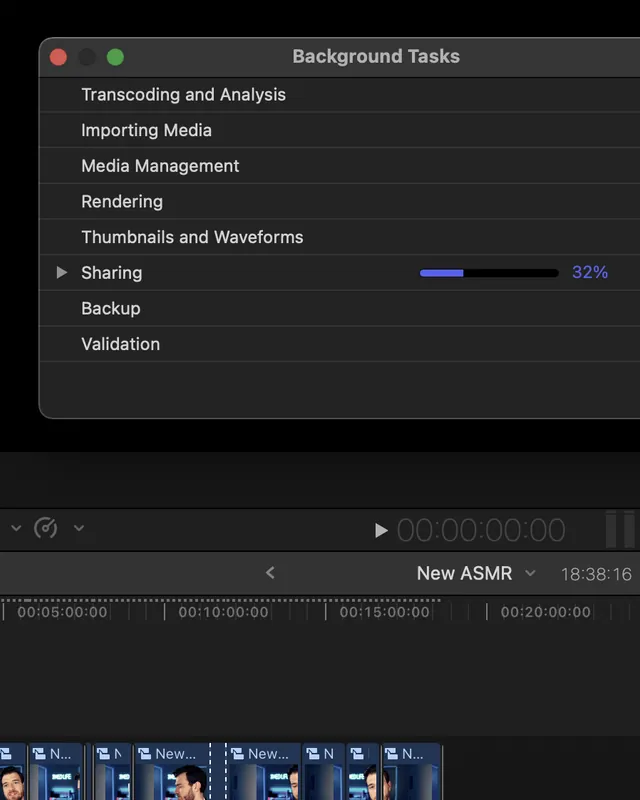This screenshot has width=640, height=800.
Task: Click the 00:20:00:00 ruler mark
Action: pyautogui.click(x=546, y=612)
